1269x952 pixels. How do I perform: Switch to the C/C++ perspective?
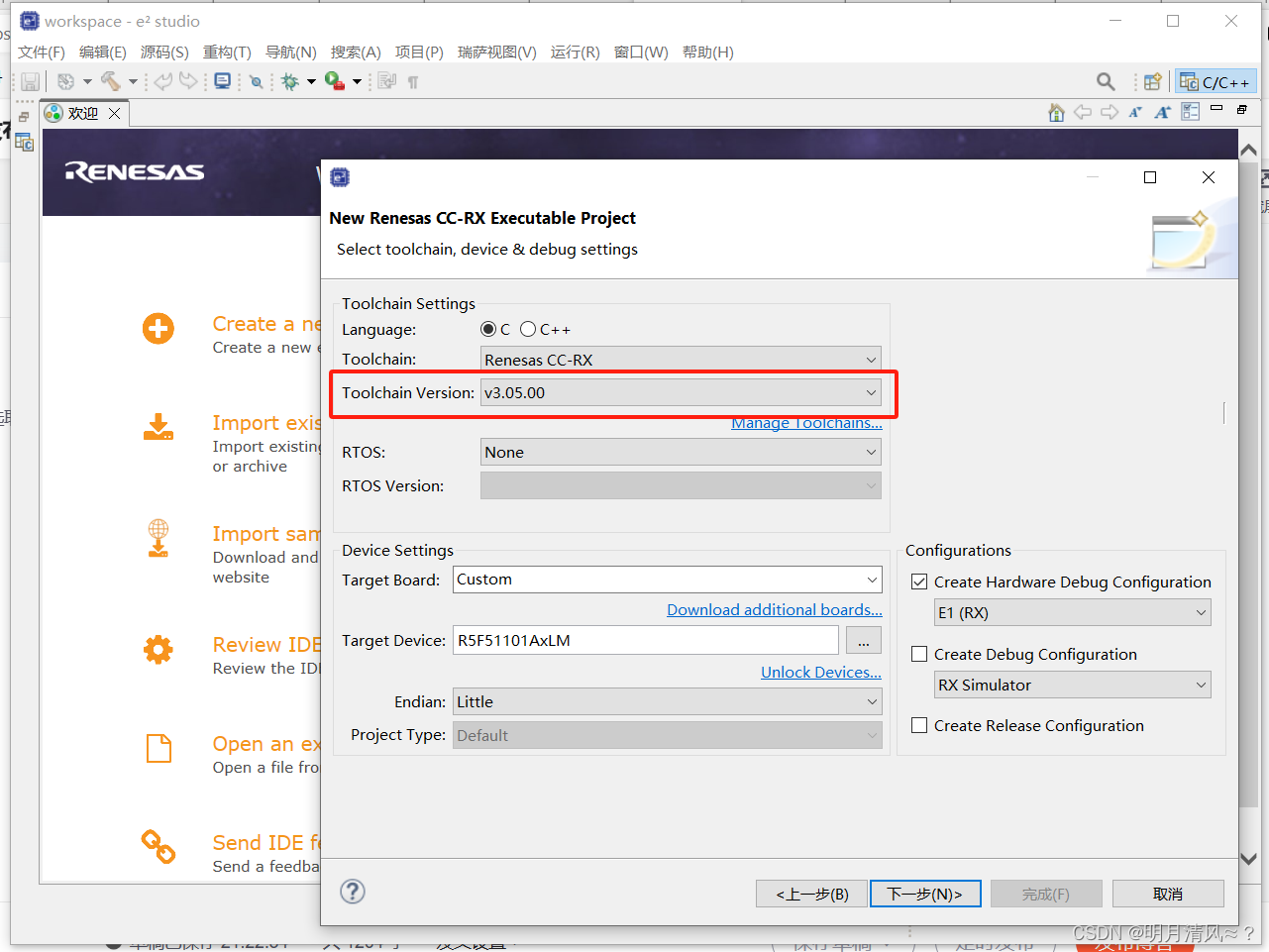point(1216,82)
